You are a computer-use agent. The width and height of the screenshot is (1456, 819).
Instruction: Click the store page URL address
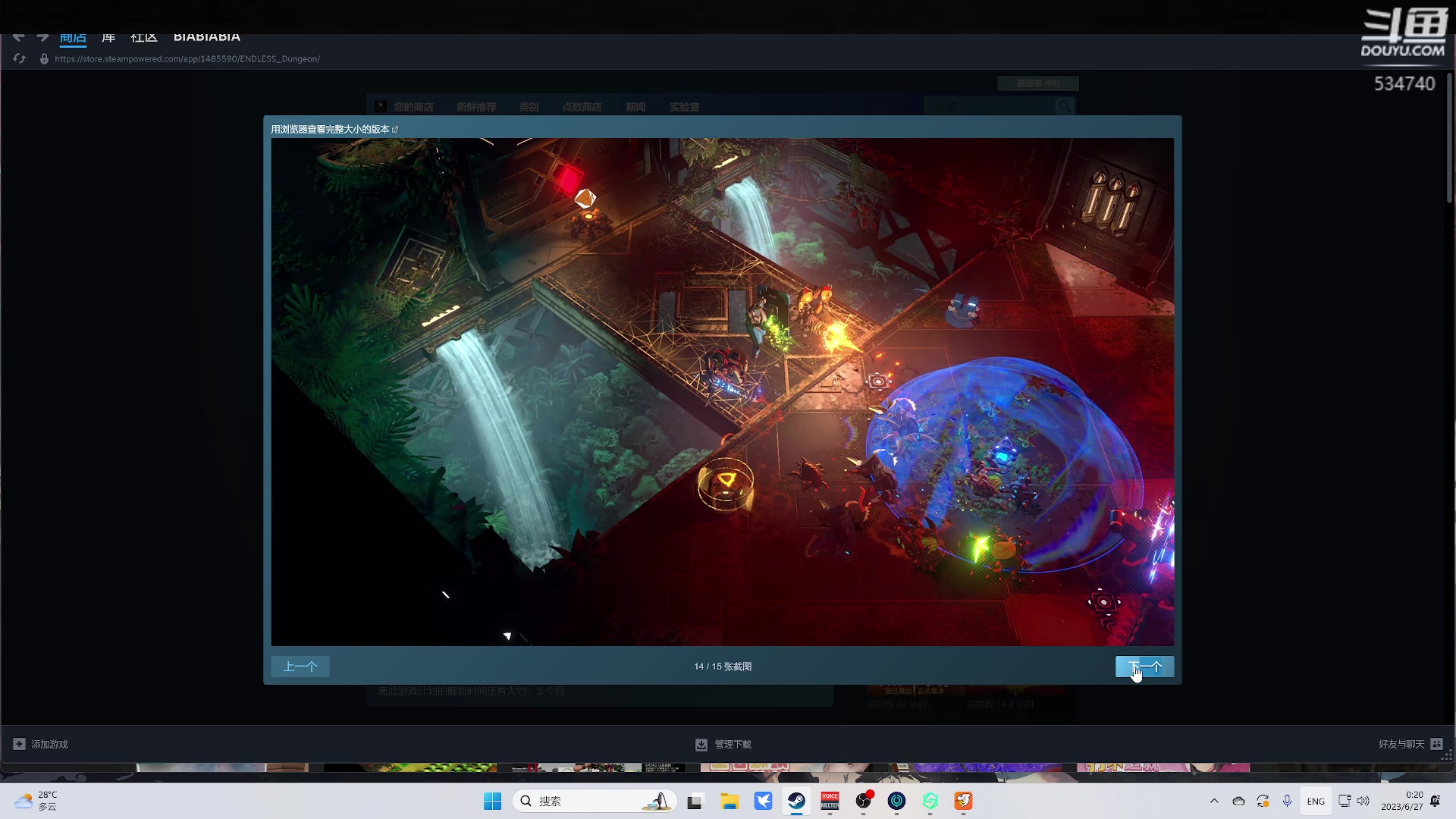[187, 58]
